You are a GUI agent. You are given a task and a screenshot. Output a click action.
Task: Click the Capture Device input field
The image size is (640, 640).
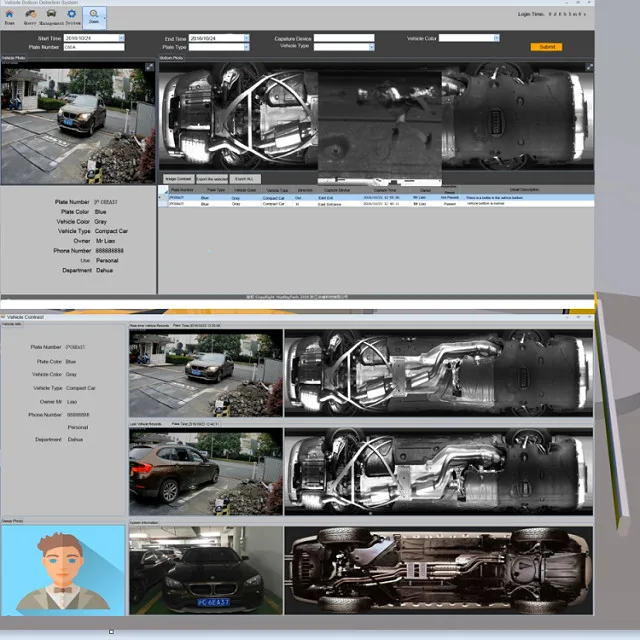(344, 38)
